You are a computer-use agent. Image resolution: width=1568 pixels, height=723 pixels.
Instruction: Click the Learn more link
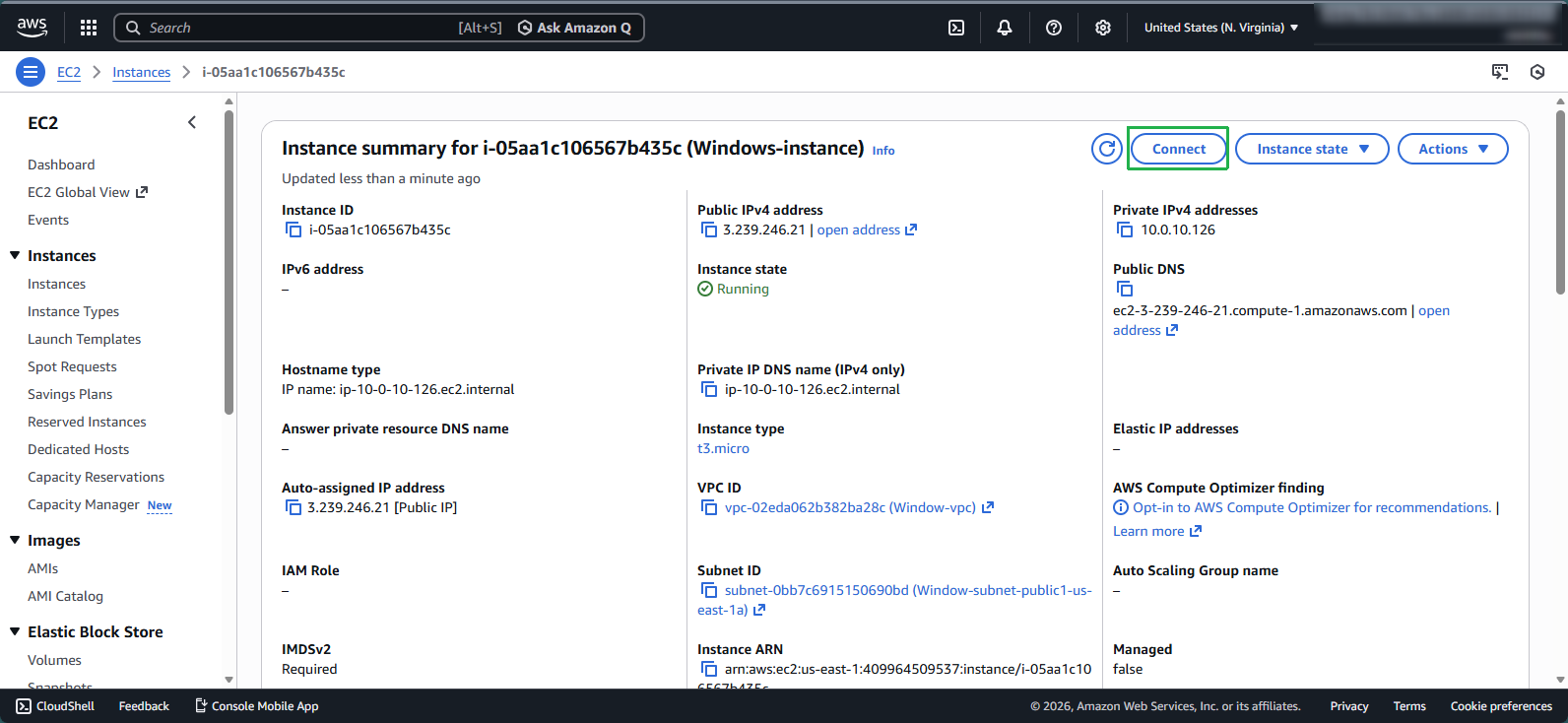(x=1148, y=531)
